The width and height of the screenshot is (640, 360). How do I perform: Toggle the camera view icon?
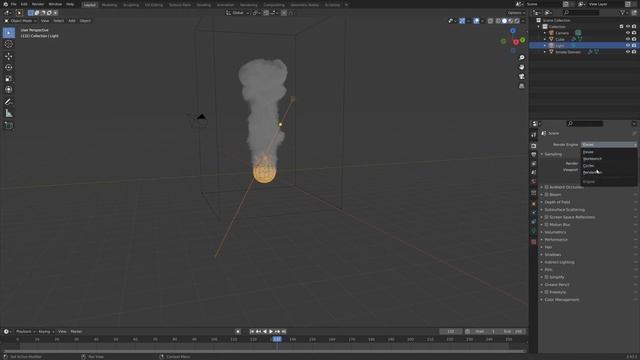pos(522,76)
